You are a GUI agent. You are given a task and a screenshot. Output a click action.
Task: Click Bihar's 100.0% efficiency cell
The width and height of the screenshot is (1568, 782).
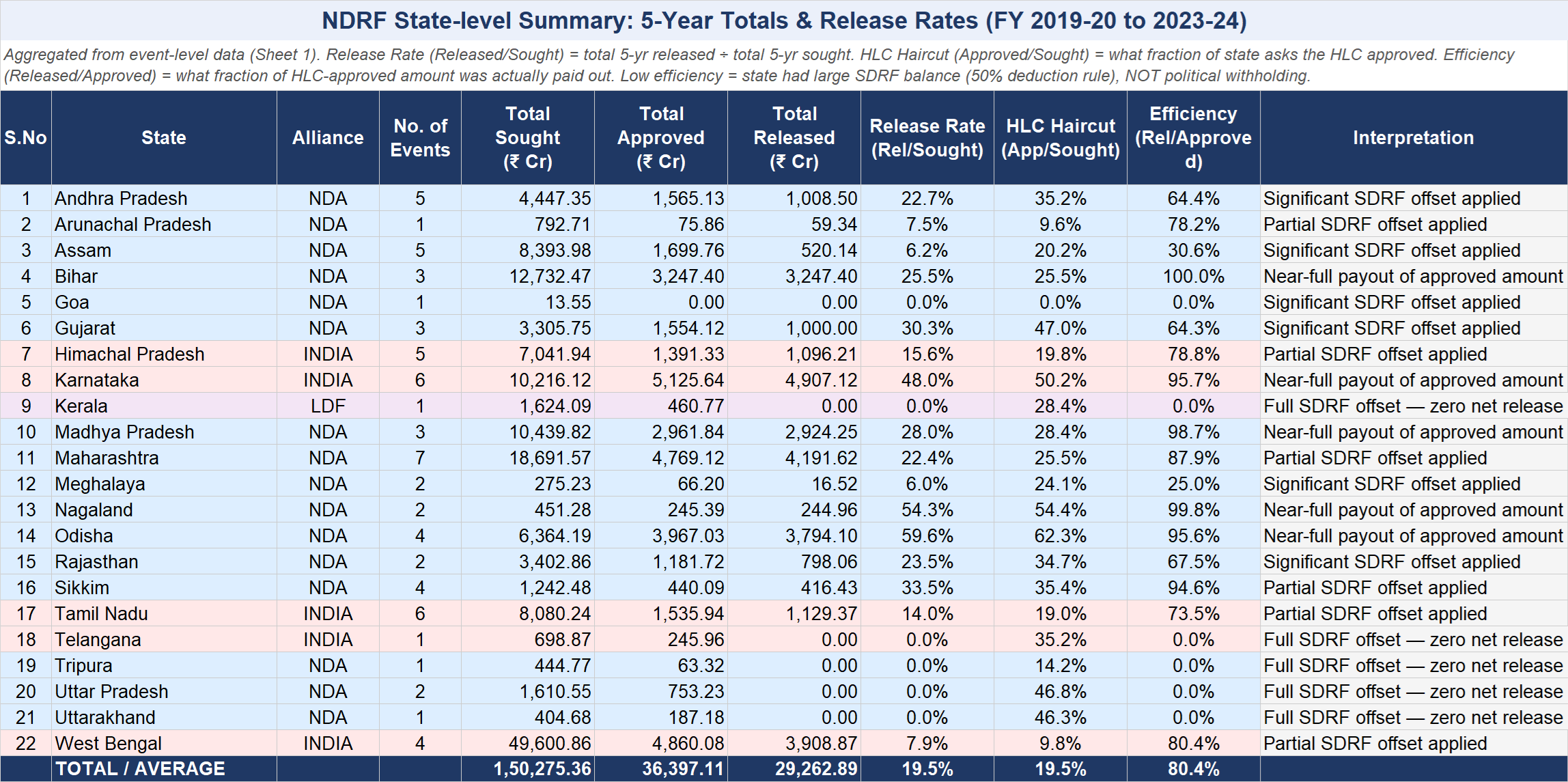coord(1193,277)
